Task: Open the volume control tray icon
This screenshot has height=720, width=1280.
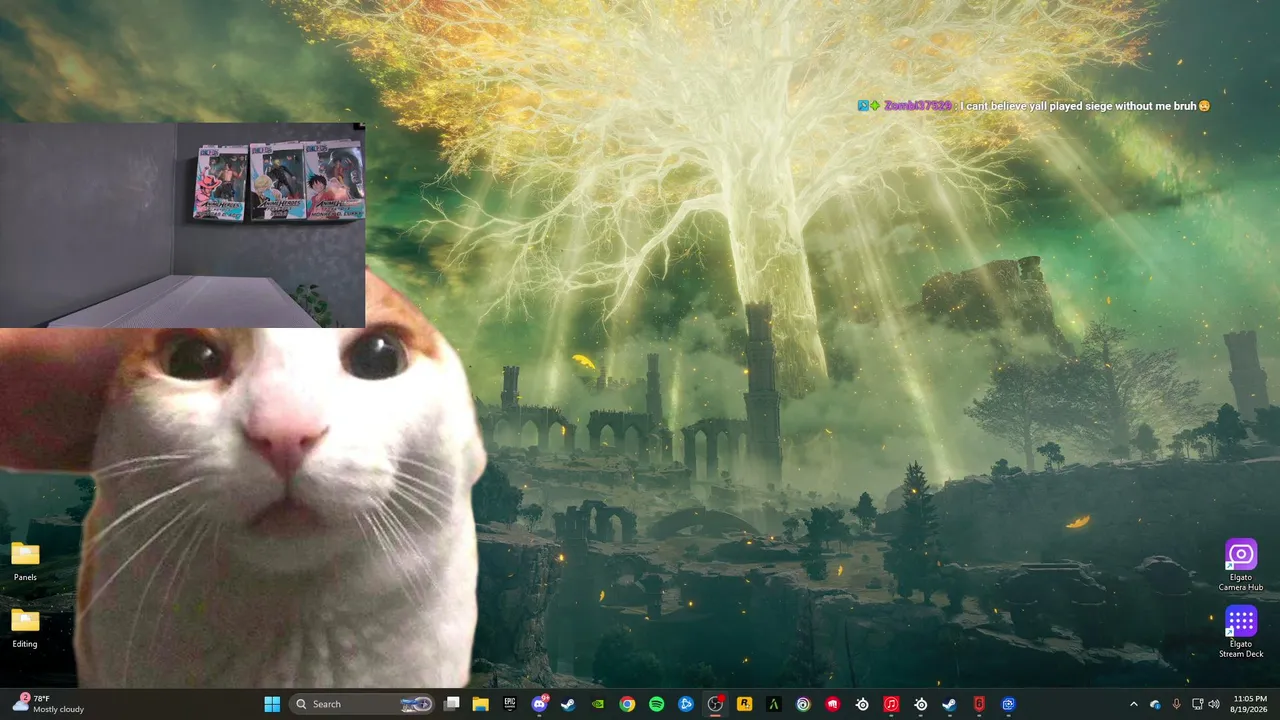Action: point(1214,704)
